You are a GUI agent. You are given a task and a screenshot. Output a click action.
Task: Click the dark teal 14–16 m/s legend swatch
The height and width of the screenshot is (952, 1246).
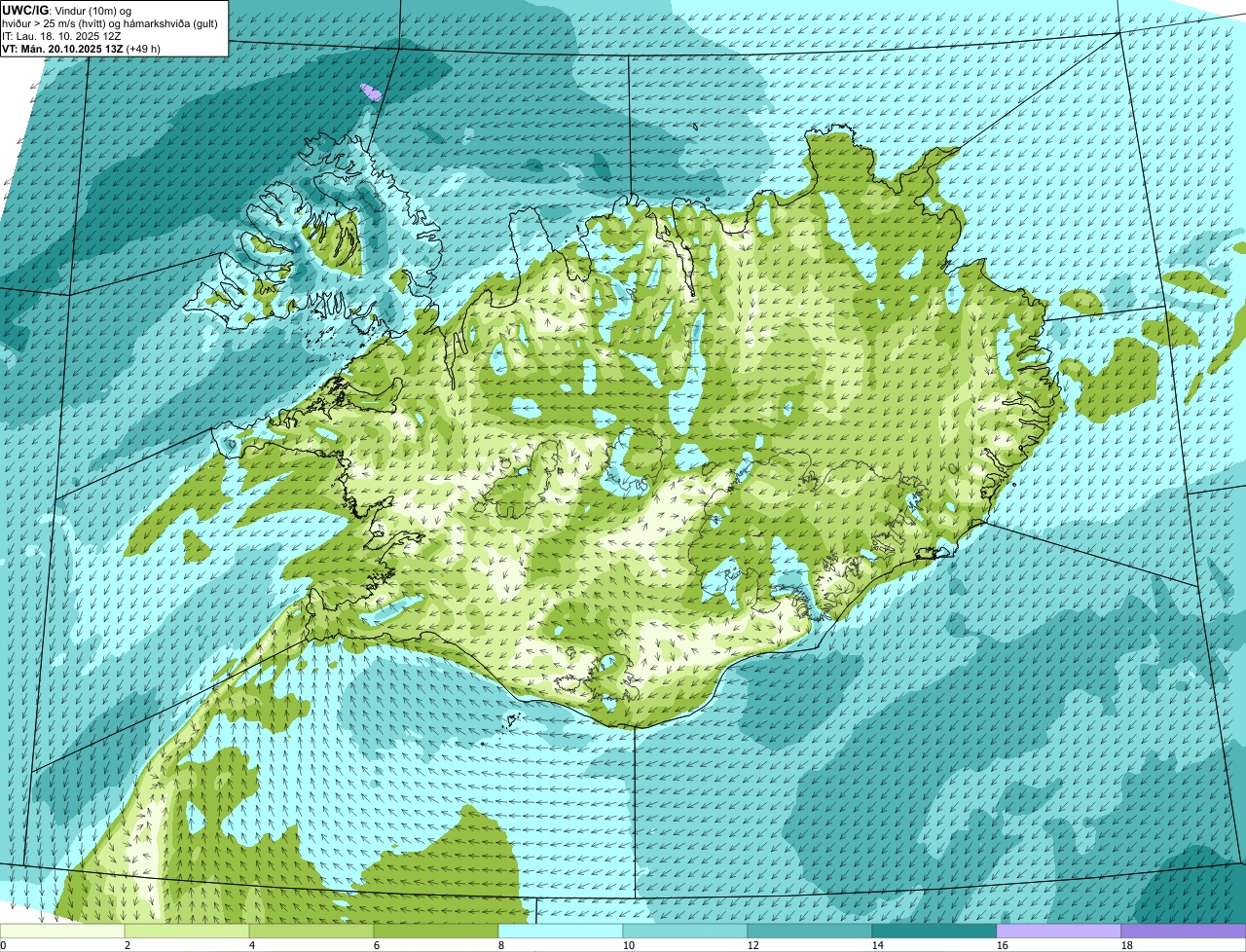(x=934, y=931)
